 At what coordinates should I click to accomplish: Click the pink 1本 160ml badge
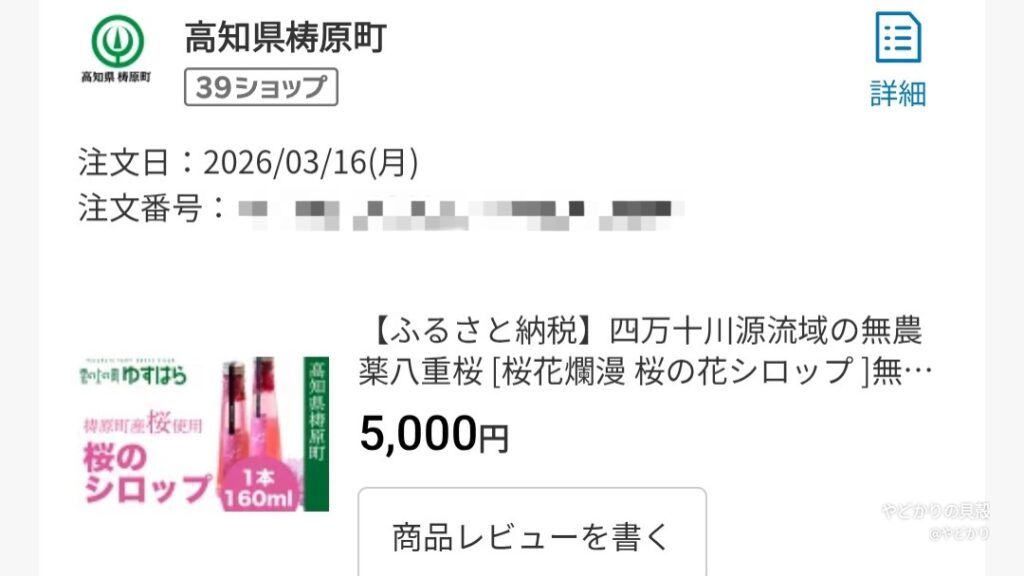pyautogui.click(x=260, y=488)
